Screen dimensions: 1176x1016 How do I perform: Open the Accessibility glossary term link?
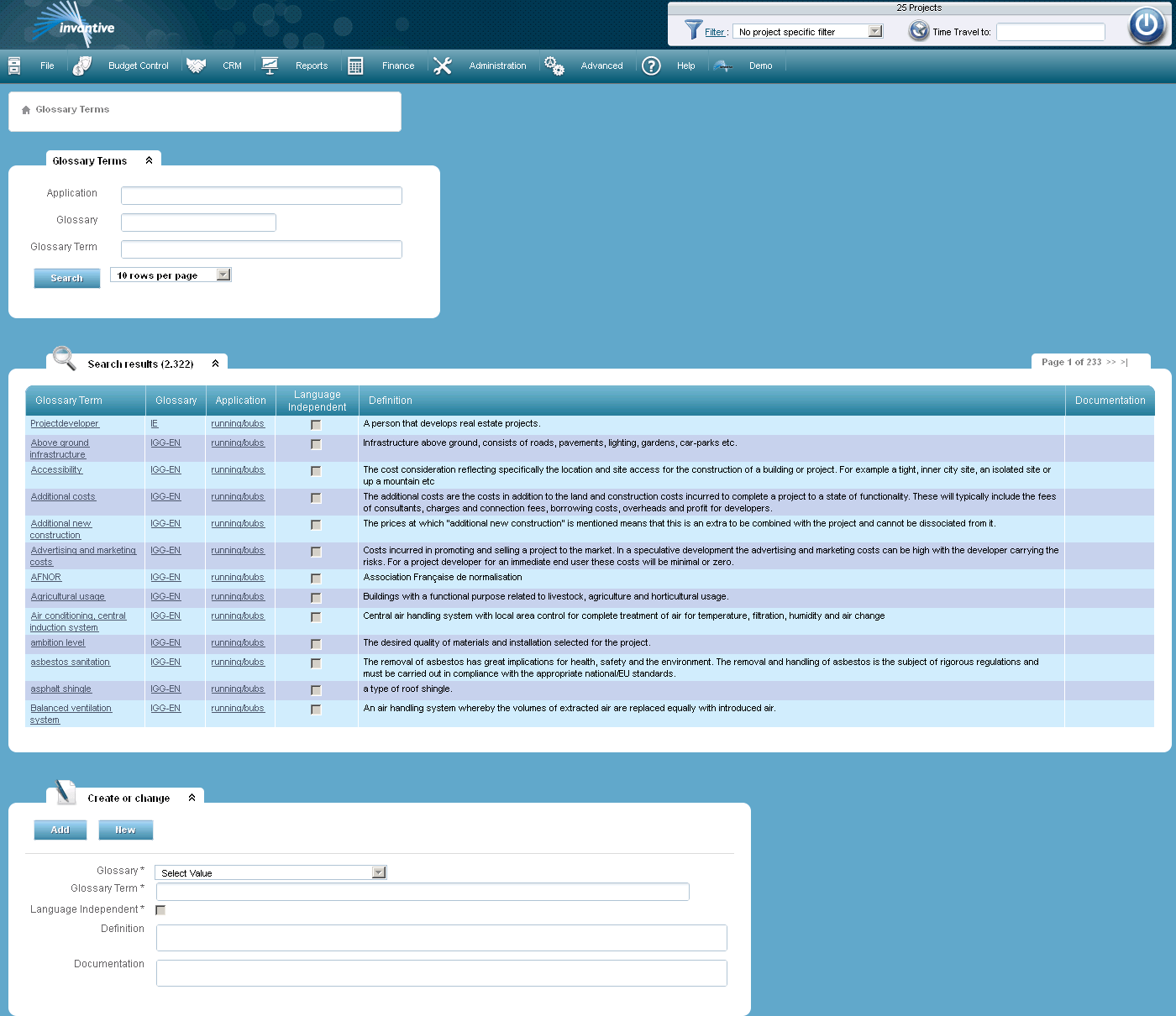[56, 470]
